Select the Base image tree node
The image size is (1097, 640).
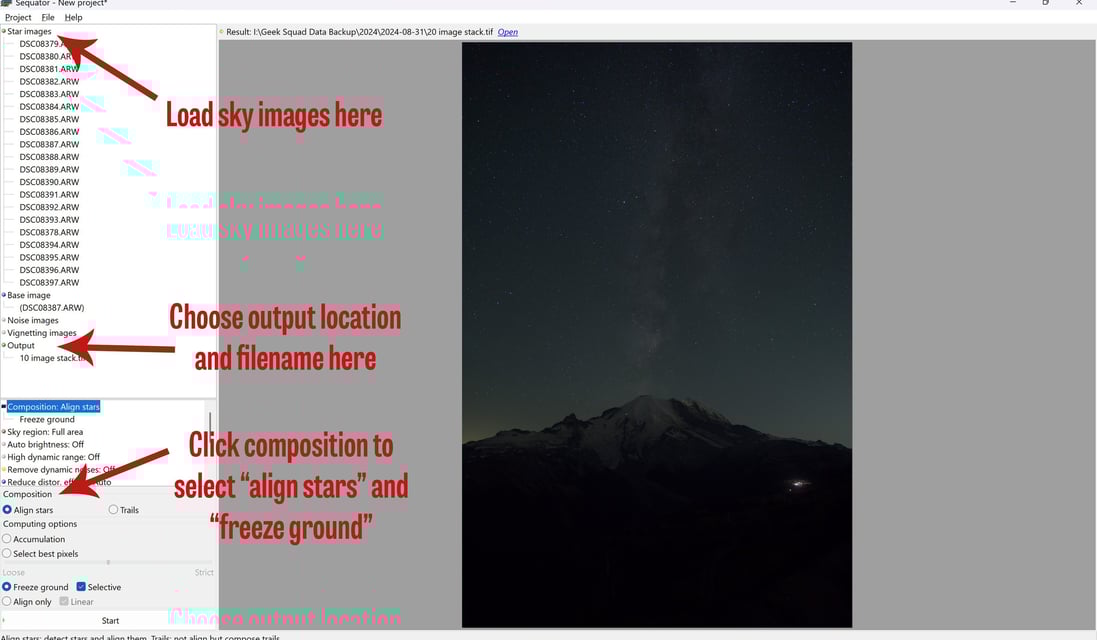click(29, 295)
